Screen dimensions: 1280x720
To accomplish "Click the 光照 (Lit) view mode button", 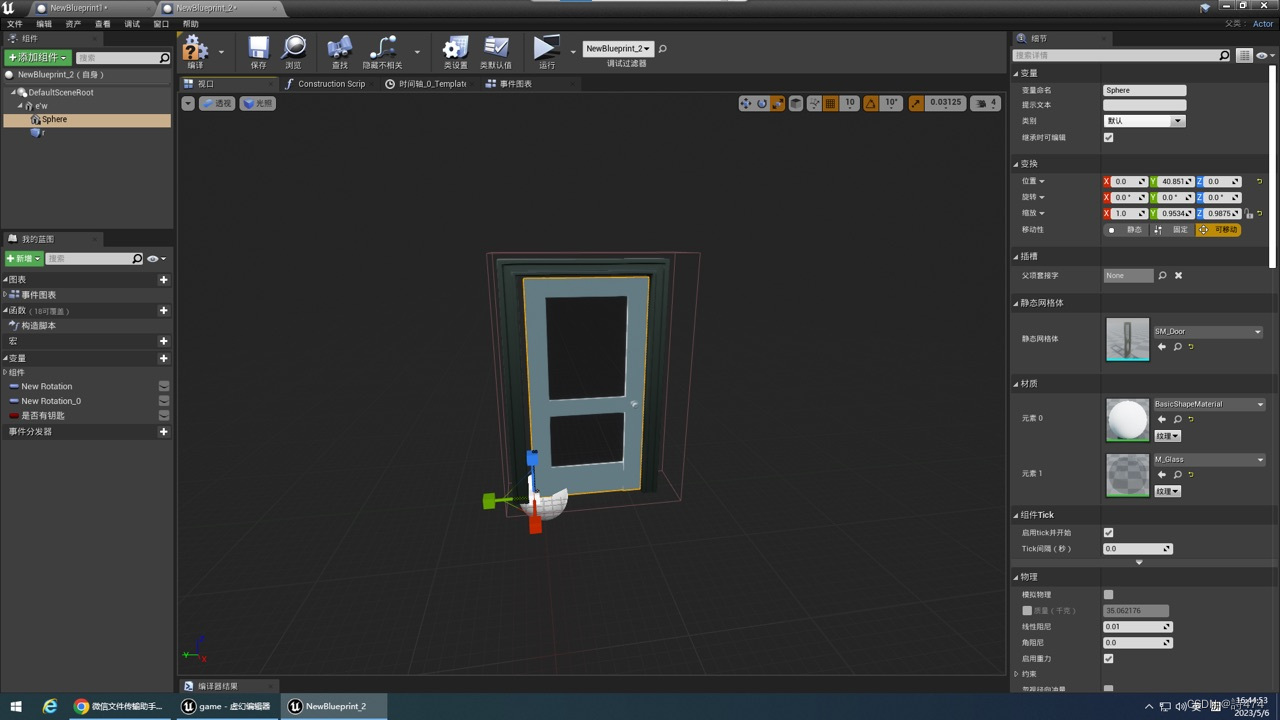I will tap(258, 103).
